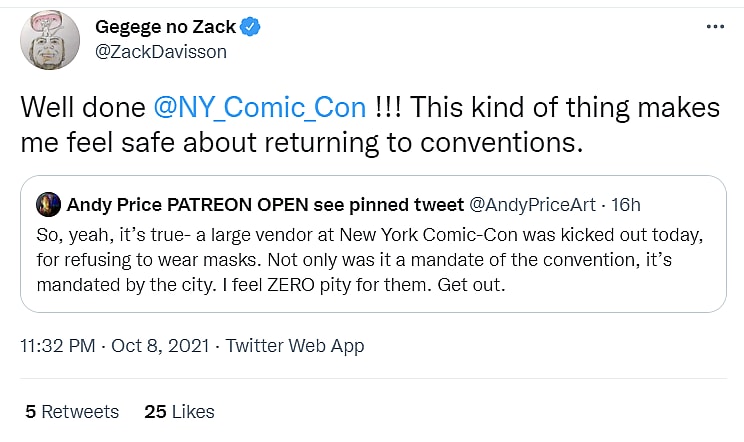Click Andy Price's small avatar in quoted tweet
Screen dimensions: 744x442
point(48,206)
